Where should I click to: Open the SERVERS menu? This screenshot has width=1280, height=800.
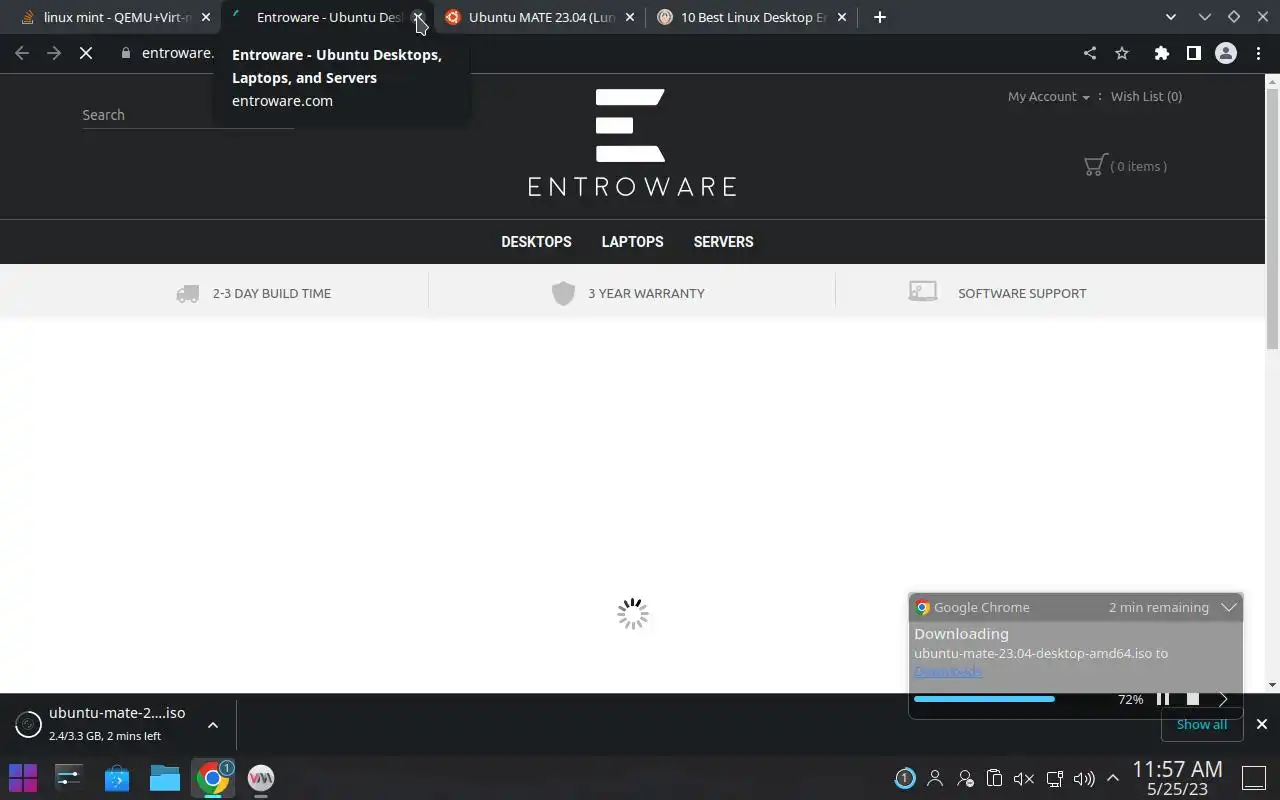point(723,242)
